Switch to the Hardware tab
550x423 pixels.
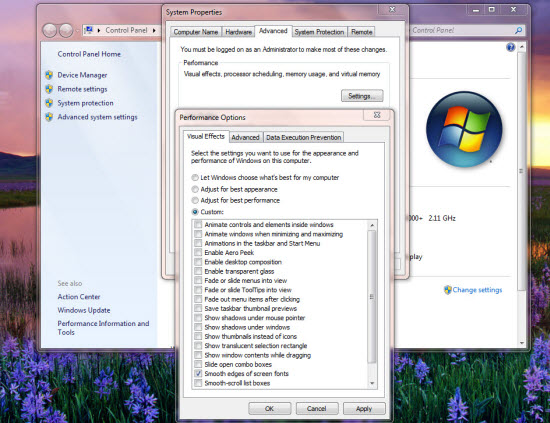239,32
